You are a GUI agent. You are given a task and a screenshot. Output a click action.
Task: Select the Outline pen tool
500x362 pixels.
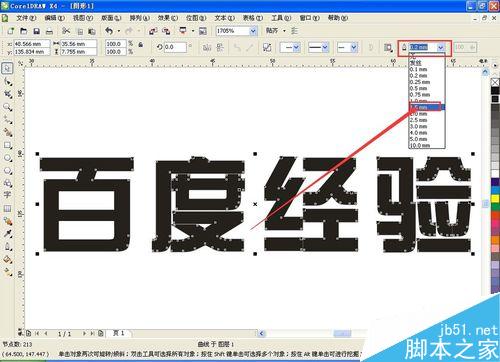tap(7, 247)
